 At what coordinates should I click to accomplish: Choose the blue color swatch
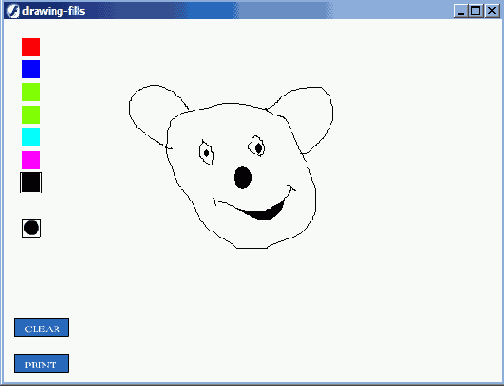coord(31,69)
